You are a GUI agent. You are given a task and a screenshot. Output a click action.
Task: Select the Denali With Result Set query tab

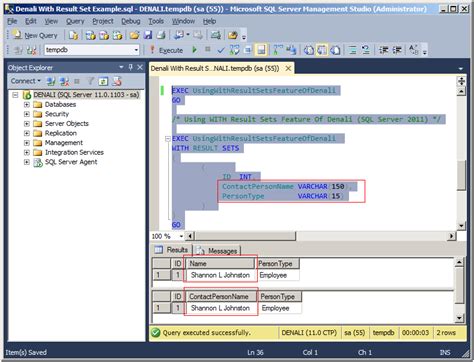tap(215, 68)
